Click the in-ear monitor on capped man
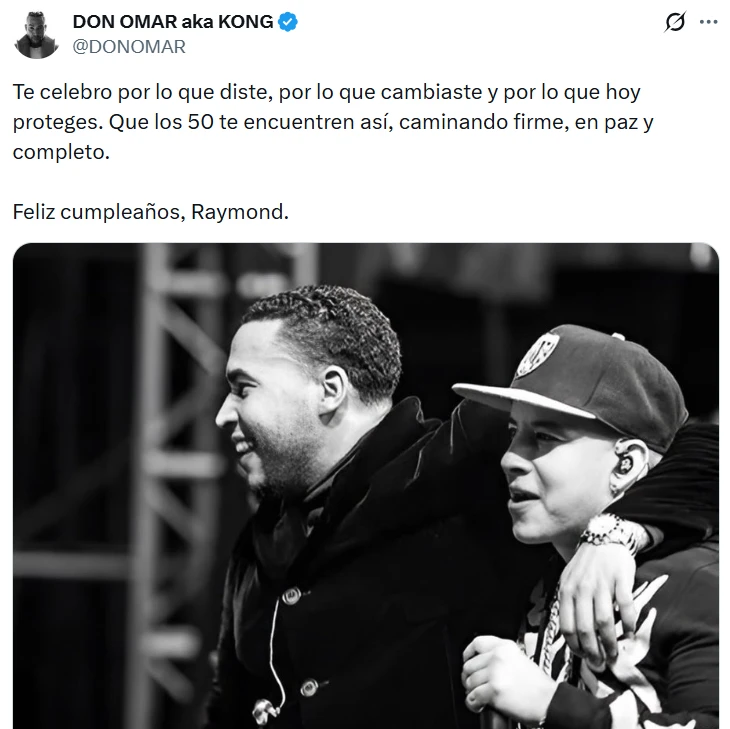Image resolution: width=730 pixels, height=729 pixels. 625,462
